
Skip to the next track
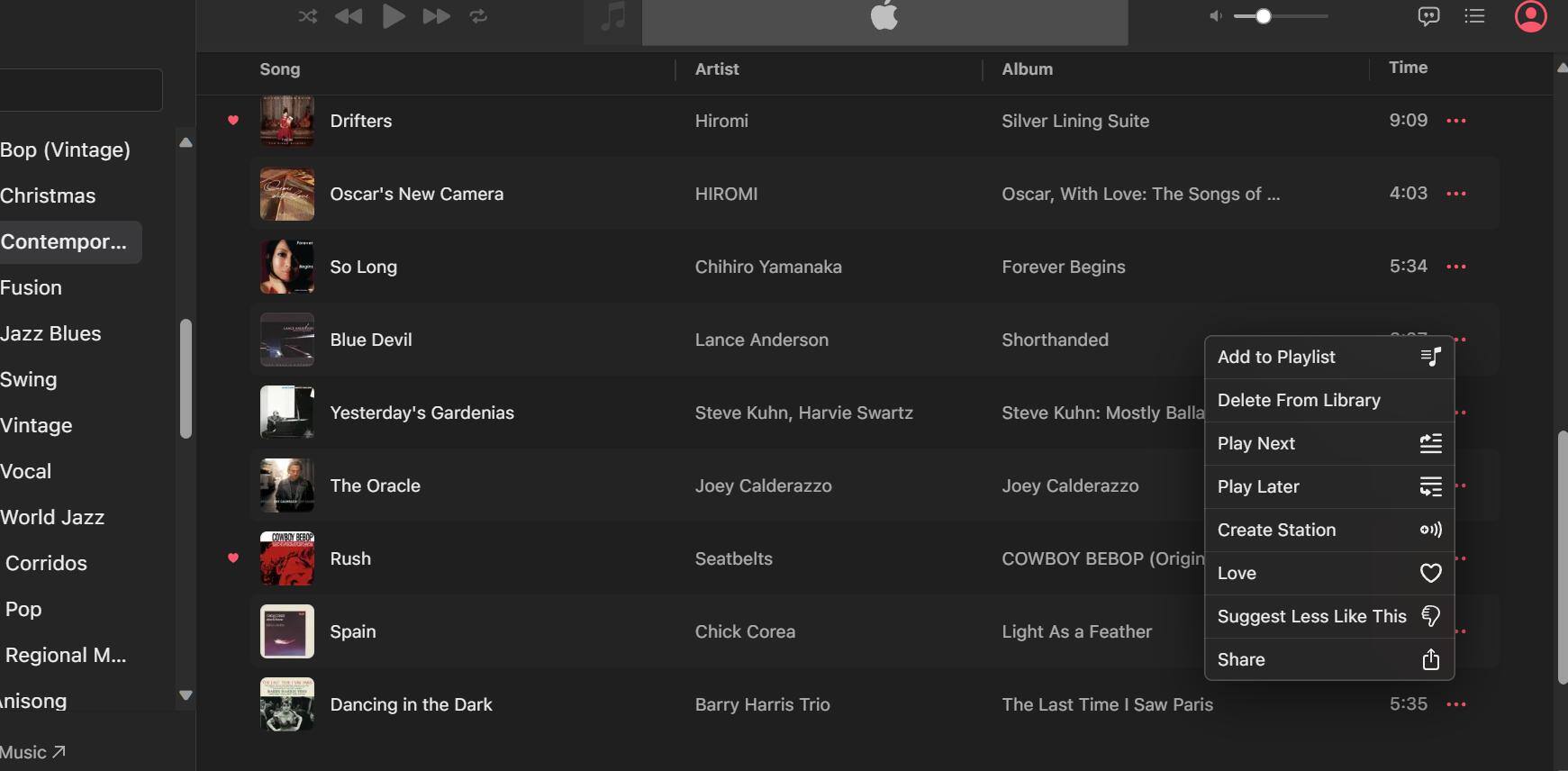(x=436, y=16)
